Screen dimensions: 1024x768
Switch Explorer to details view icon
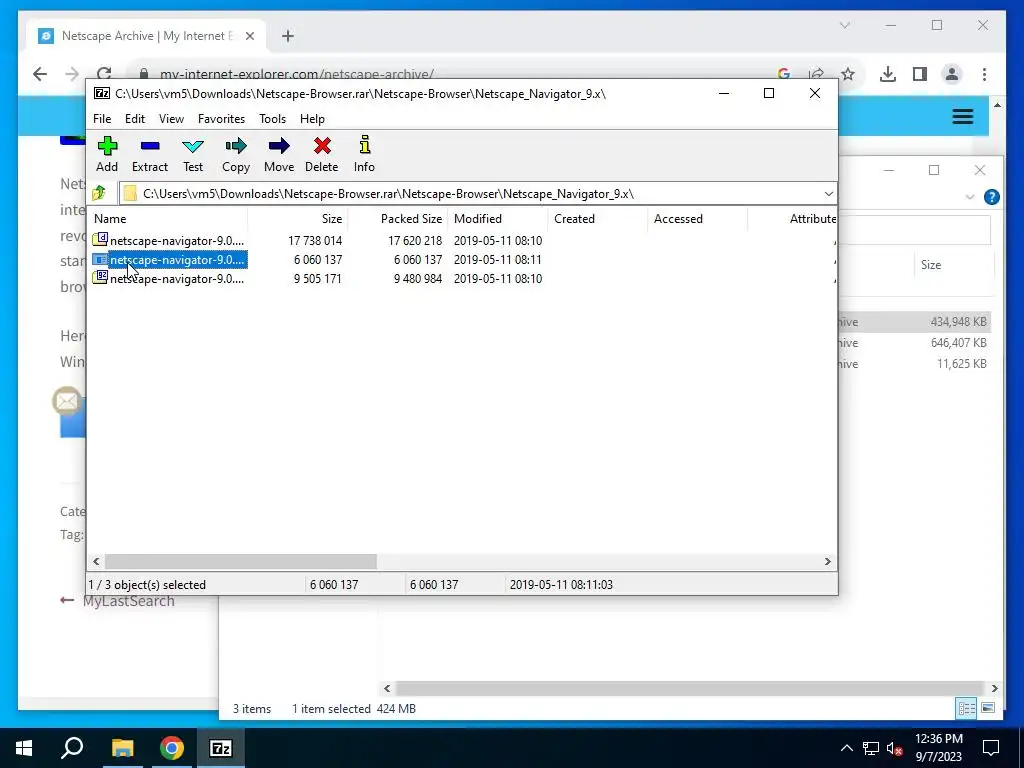pos(966,708)
